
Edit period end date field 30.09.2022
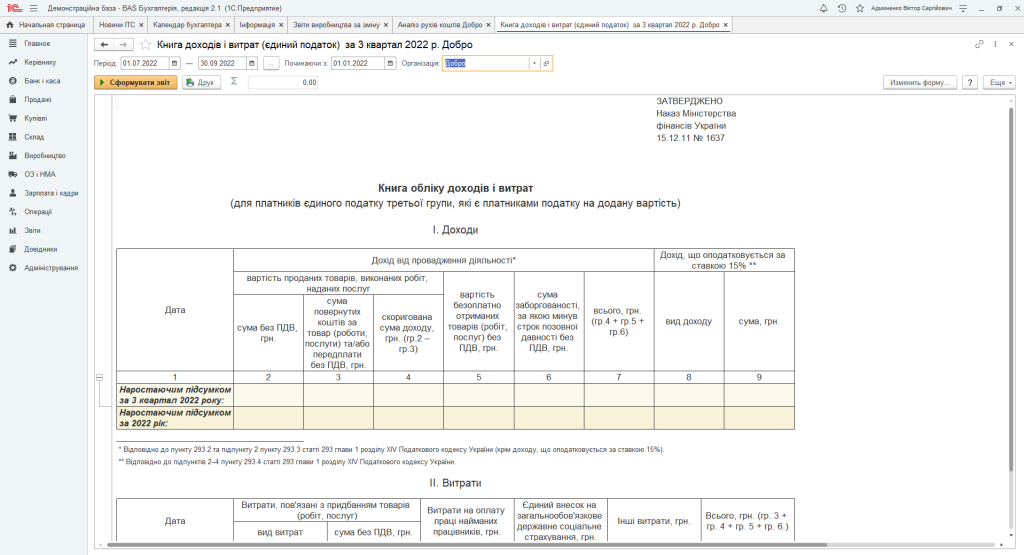click(222, 63)
